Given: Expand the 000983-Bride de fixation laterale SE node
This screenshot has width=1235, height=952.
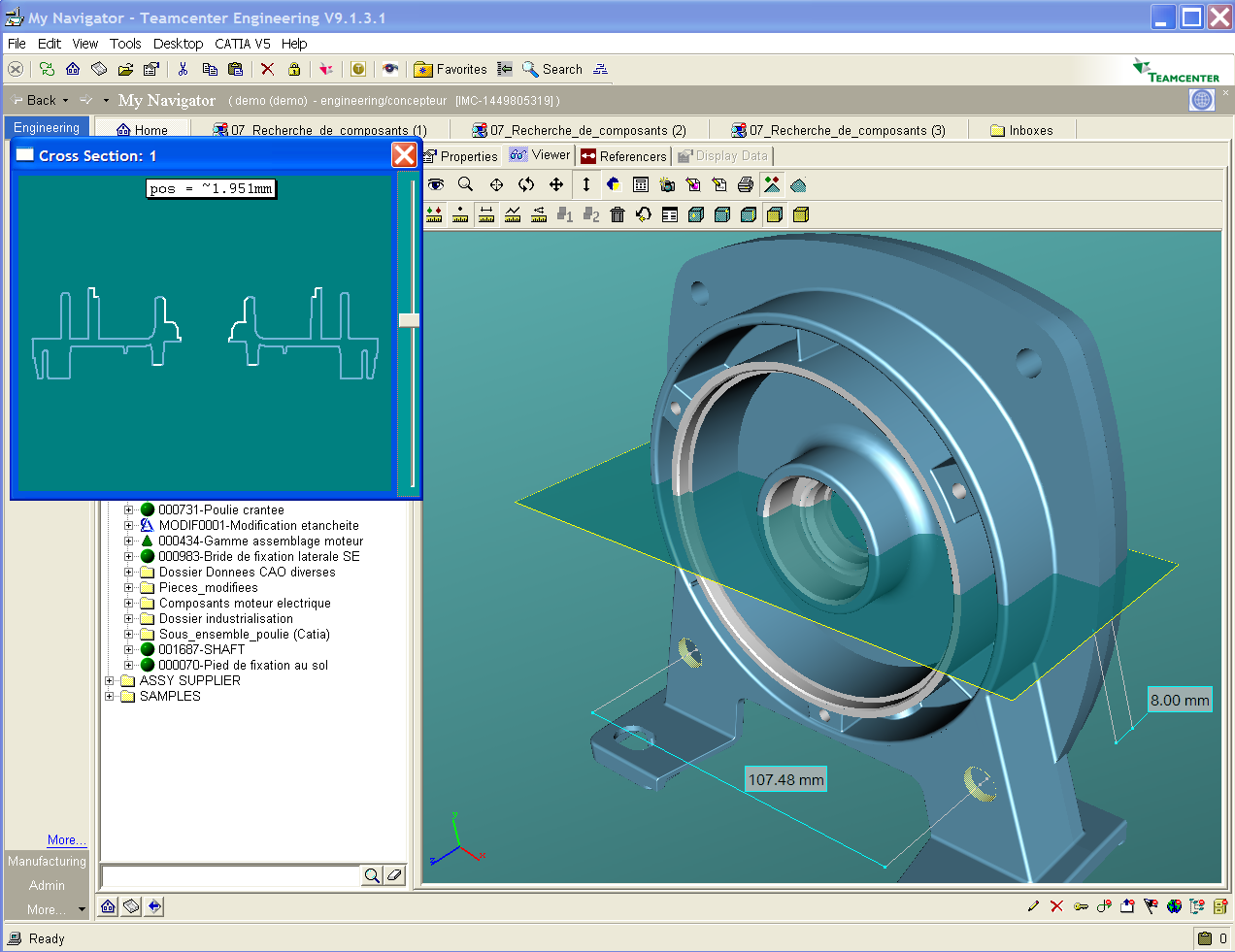Looking at the screenshot, I should 128,556.
